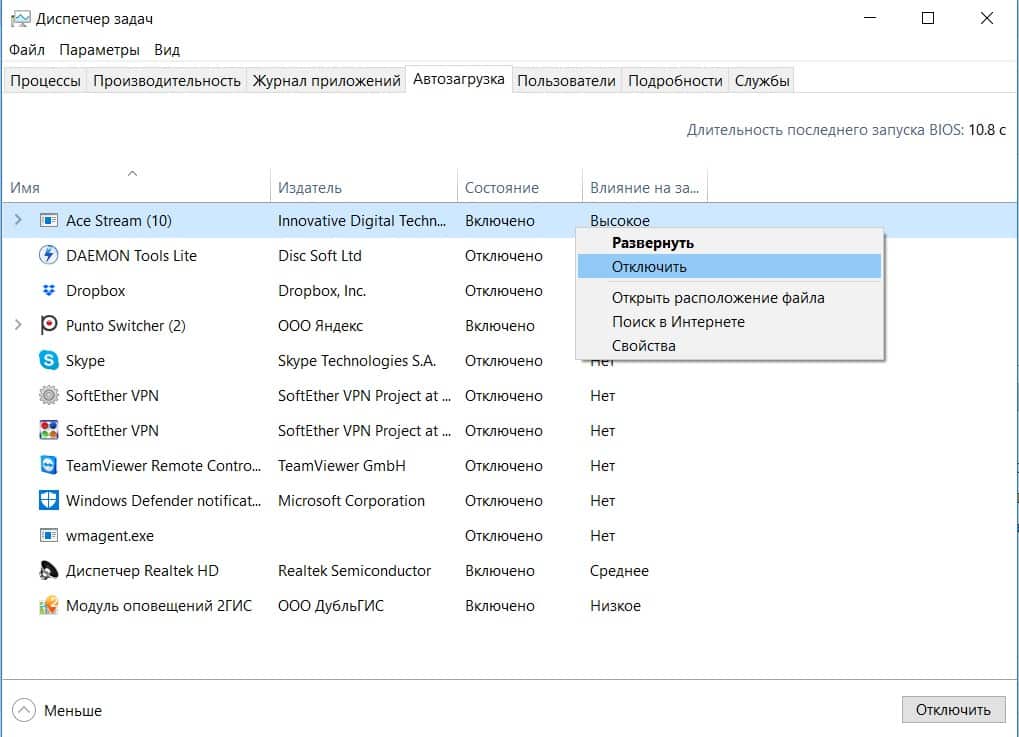Image resolution: width=1019 pixels, height=737 pixels.
Task: Click the Punto Switcher icon
Action: [x=48, y=326]
